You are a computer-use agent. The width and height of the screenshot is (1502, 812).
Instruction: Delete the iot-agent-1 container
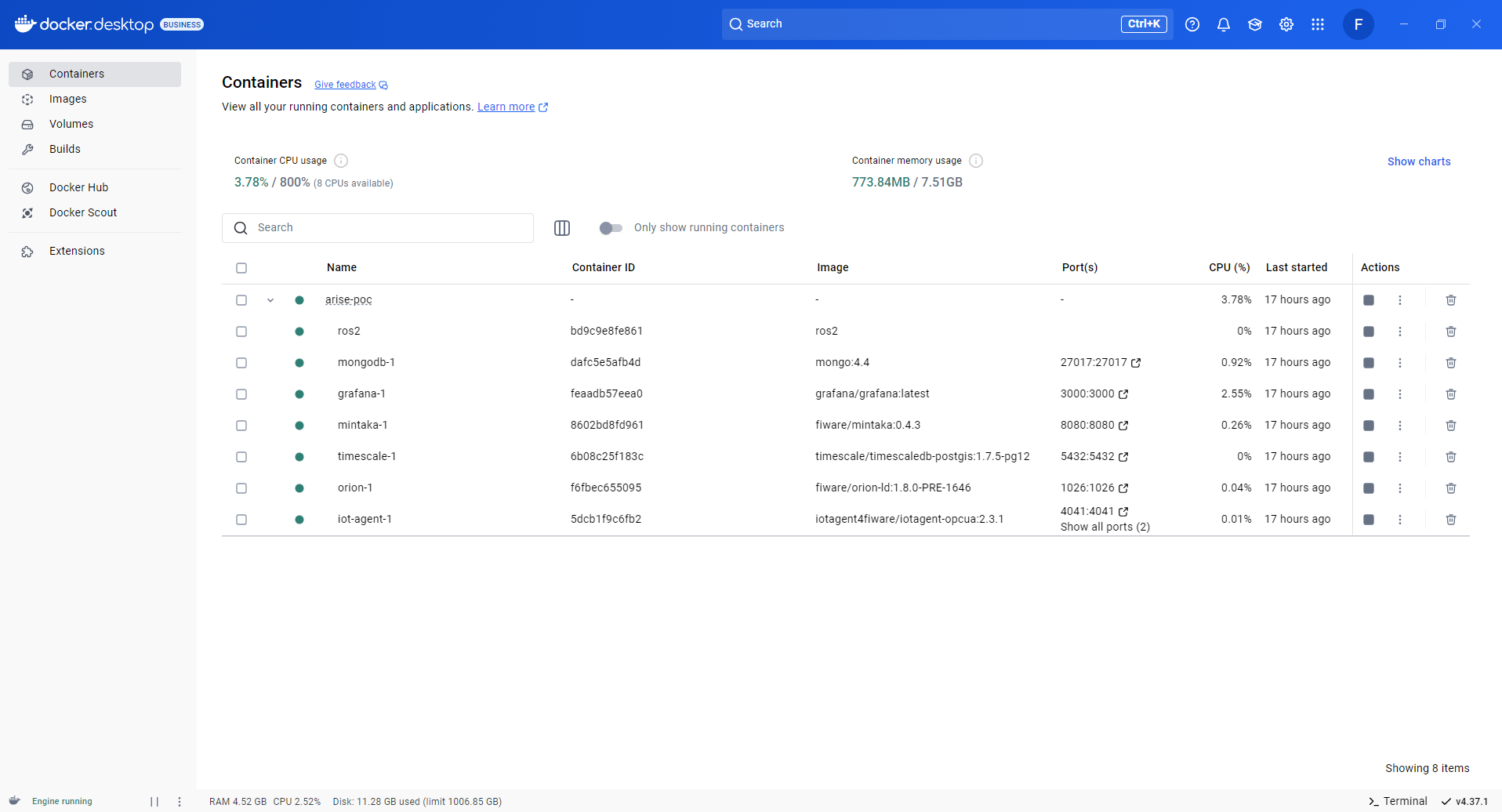(1451, 520)
